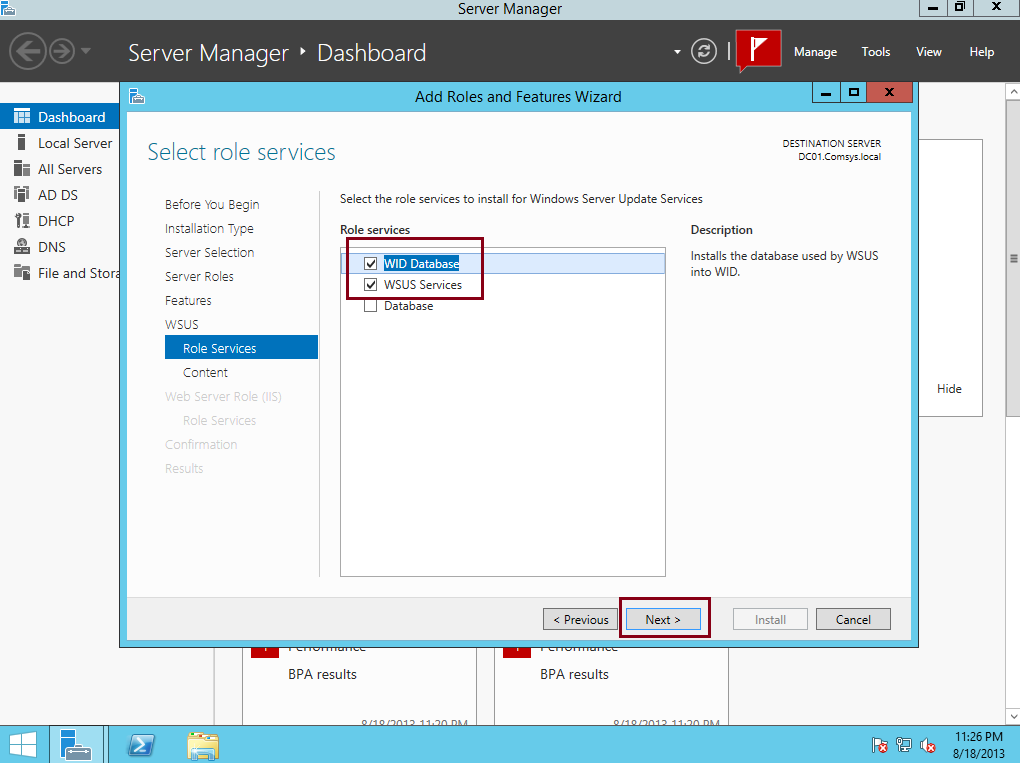Minimize the Add Roles and Features Wizard

coord(825,93)
